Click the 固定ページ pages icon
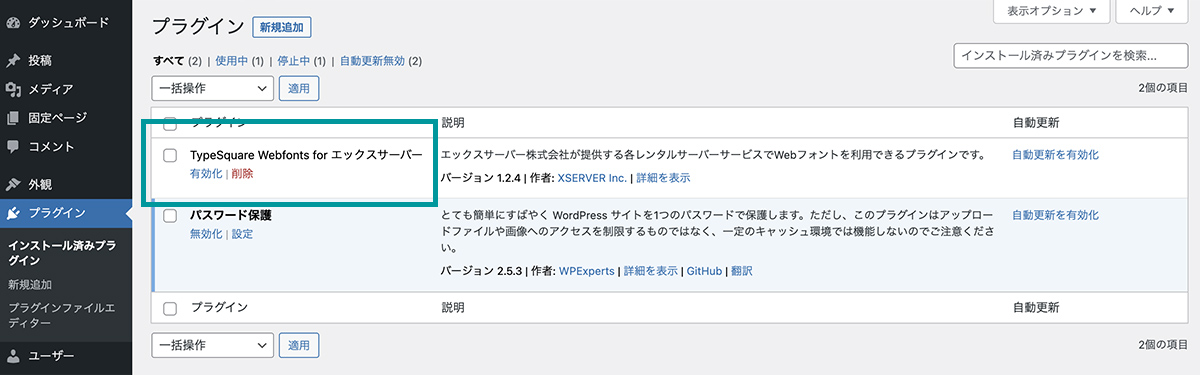The image size is (1200, 375). (x=13, y=118)
